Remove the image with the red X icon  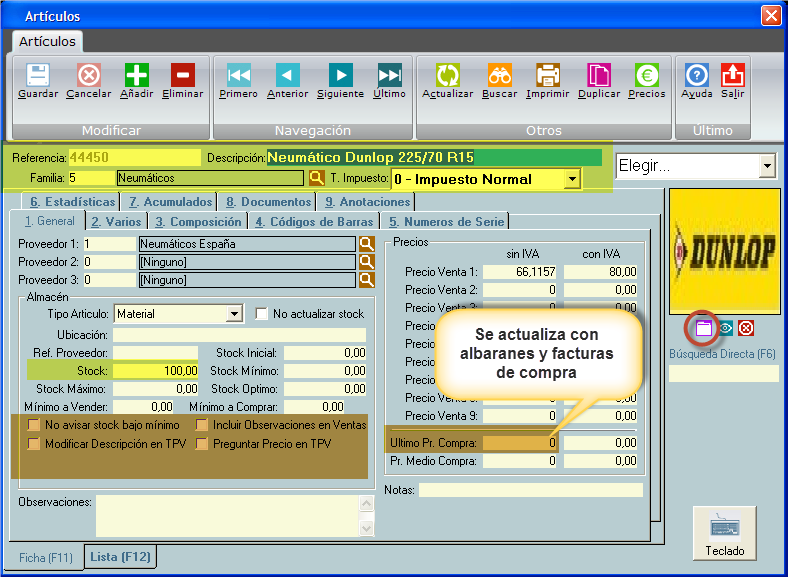click(746, 329)
